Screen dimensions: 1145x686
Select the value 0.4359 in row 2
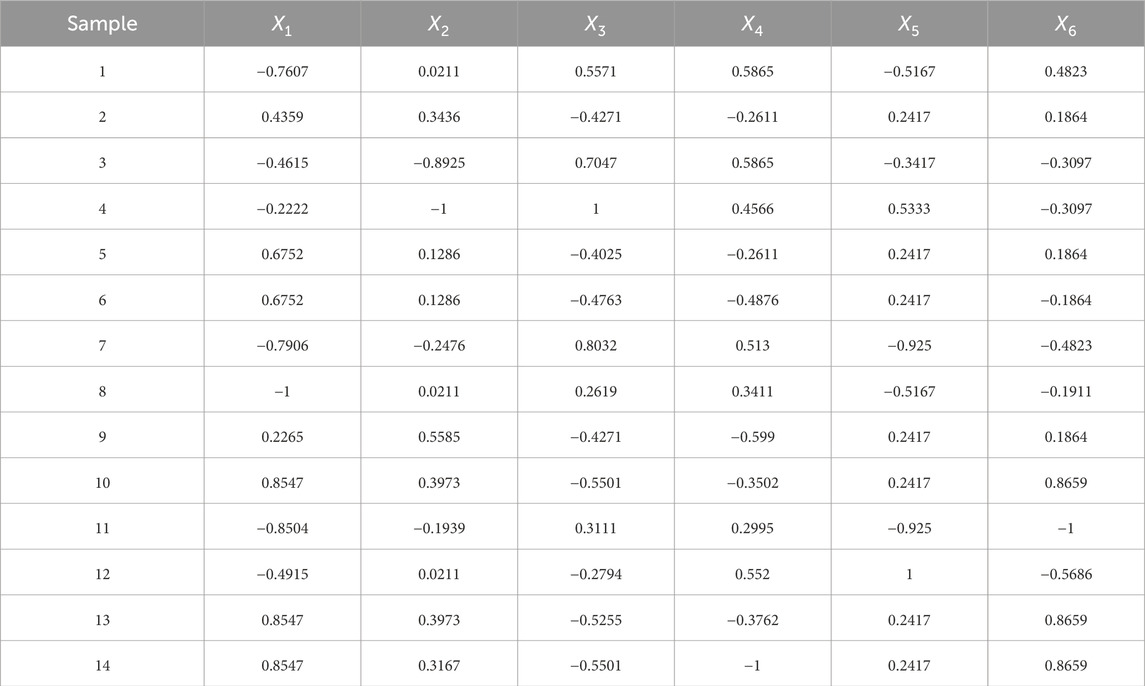[x=282, y=117]
